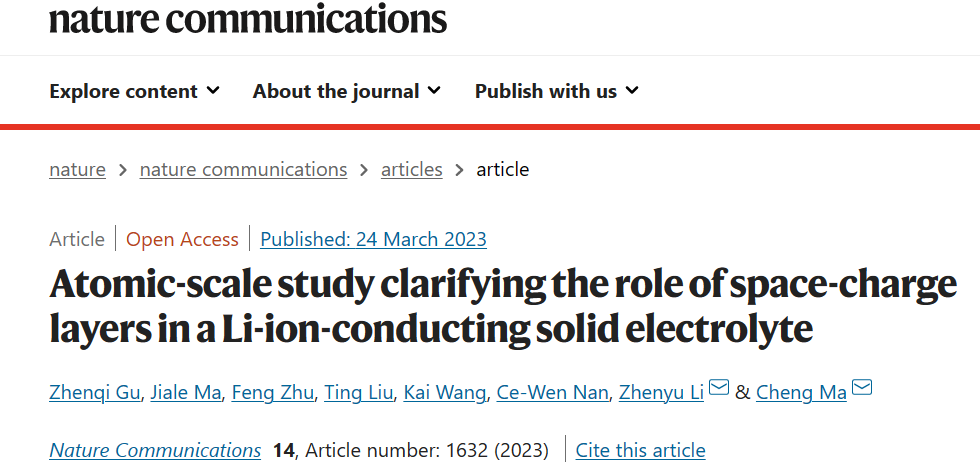View author Ce-Wen Nan's information
Viewport: 980px width, 476px height.
click(552, 393)
